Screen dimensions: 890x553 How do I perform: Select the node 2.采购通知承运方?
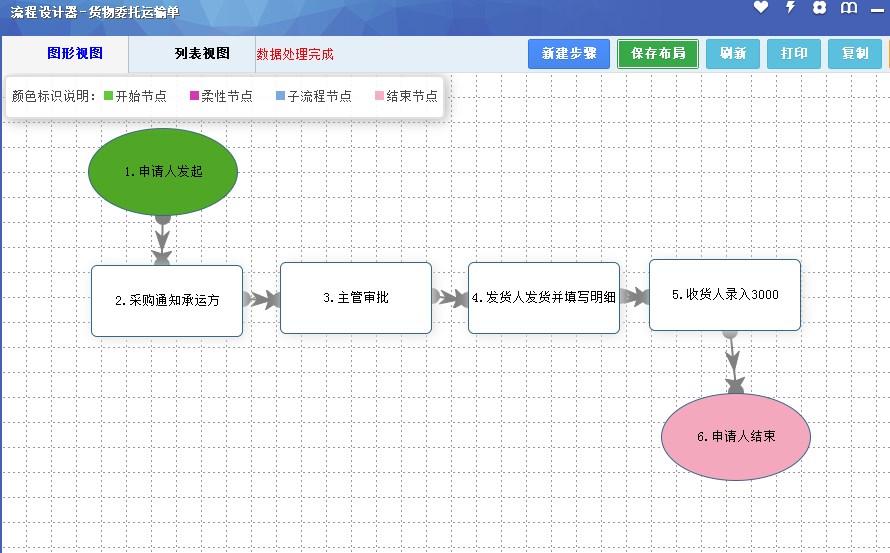167,301
